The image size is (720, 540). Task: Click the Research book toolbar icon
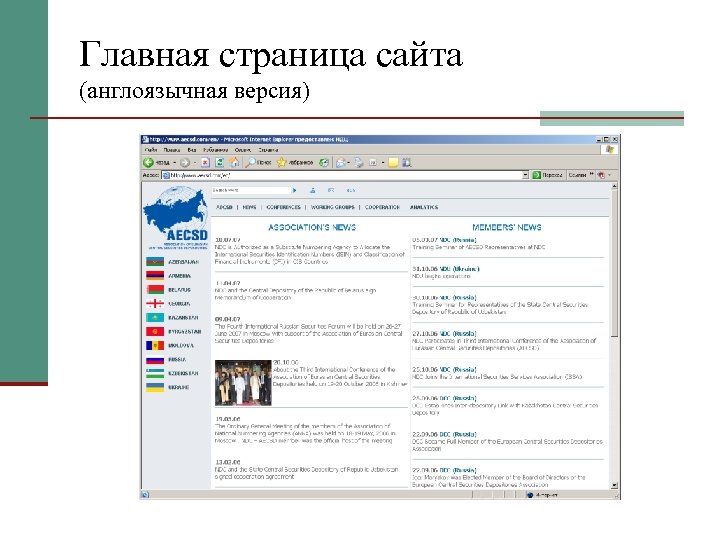406,163
